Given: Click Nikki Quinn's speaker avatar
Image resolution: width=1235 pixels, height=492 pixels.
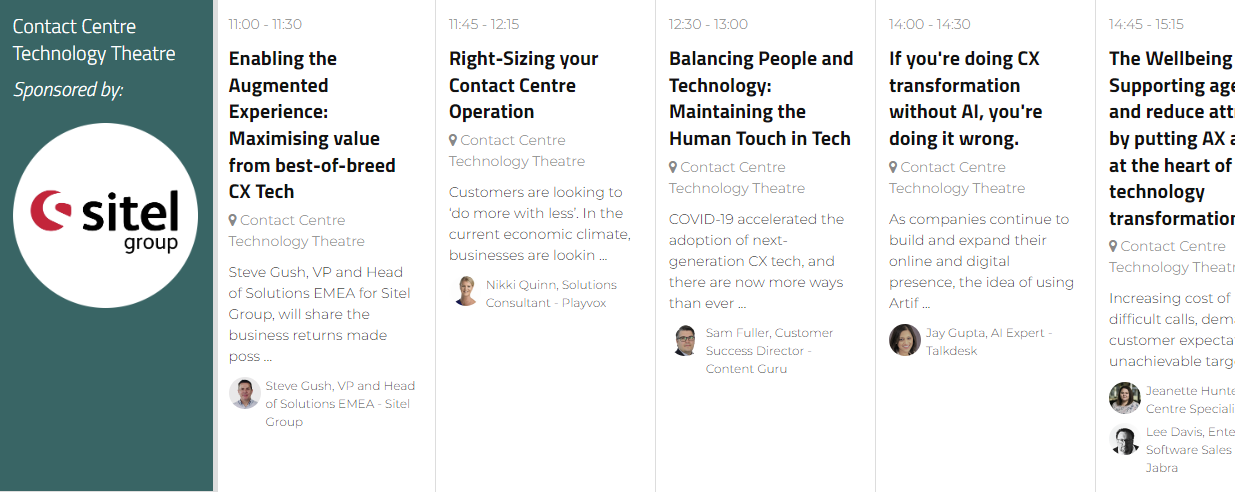Looking at the screenshot, I should click(x=465, y=291).
